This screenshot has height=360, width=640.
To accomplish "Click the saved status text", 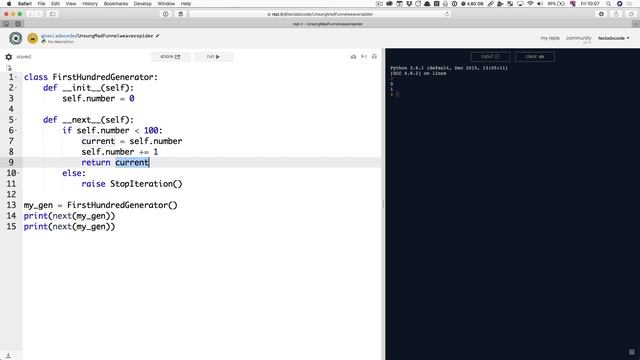I will [24, 57].
